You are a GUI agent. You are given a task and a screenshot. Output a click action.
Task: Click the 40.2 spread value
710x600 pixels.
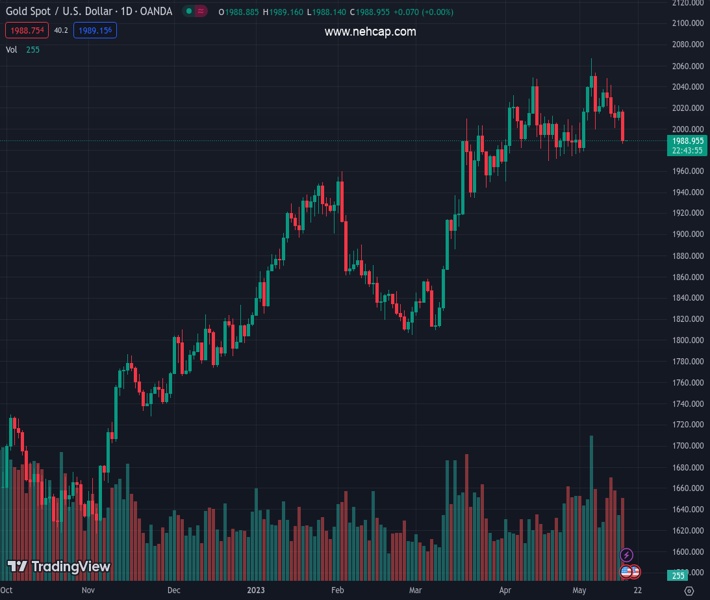[61, 31]
